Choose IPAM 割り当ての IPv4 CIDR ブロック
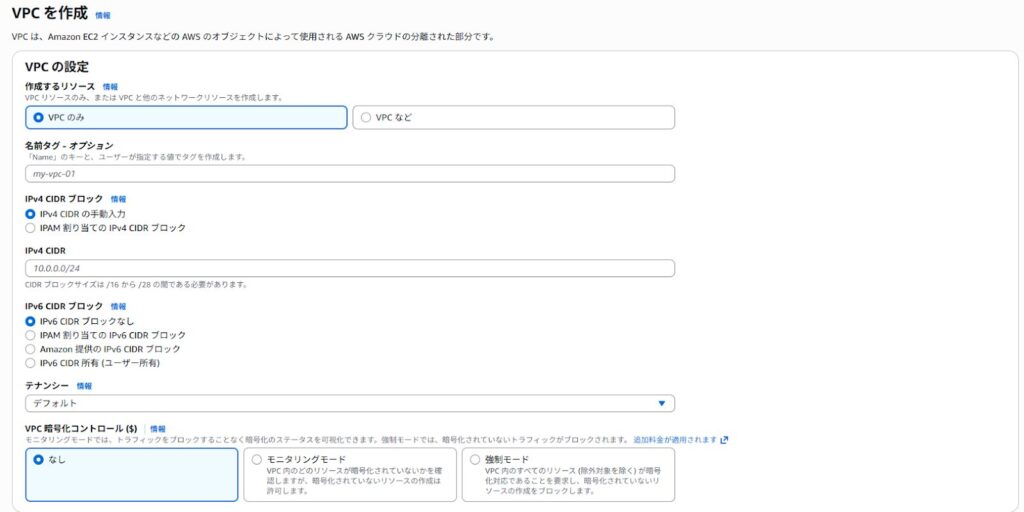 pyautogui.click(x=31, y=228)
